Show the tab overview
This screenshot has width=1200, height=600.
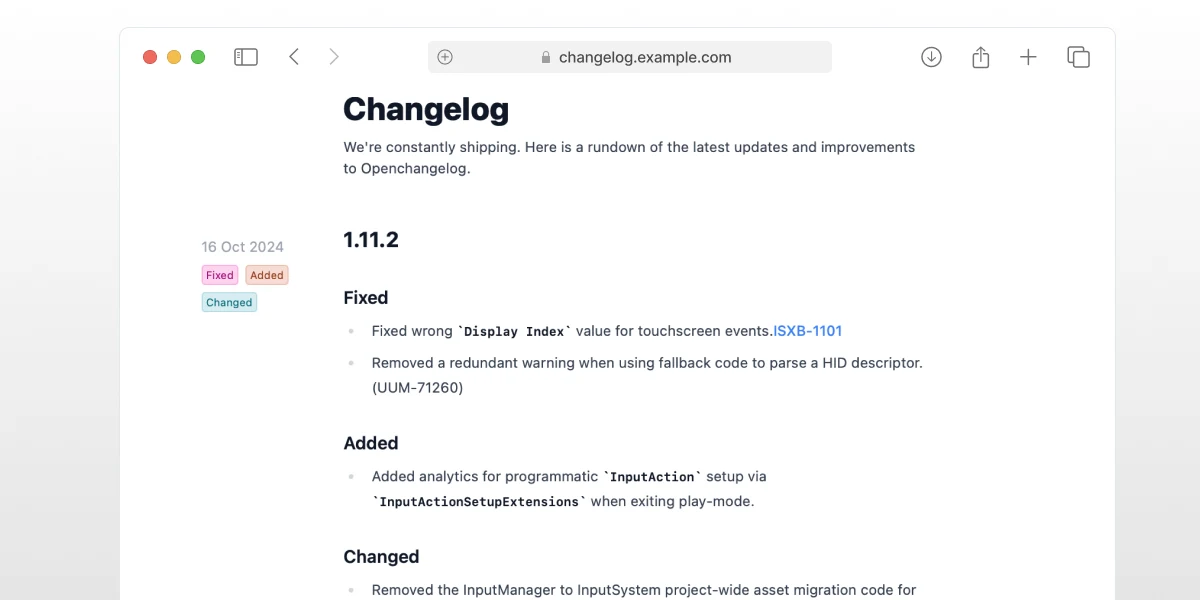click(x=1078, y=57)
